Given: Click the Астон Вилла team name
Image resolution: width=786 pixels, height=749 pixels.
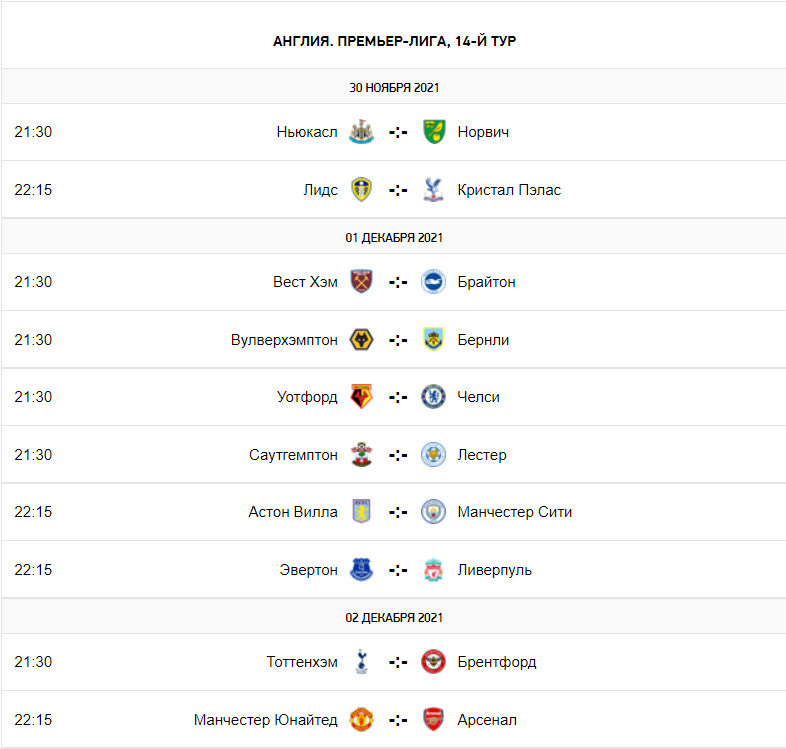Looking at the screenshot, I should [293, 512].
